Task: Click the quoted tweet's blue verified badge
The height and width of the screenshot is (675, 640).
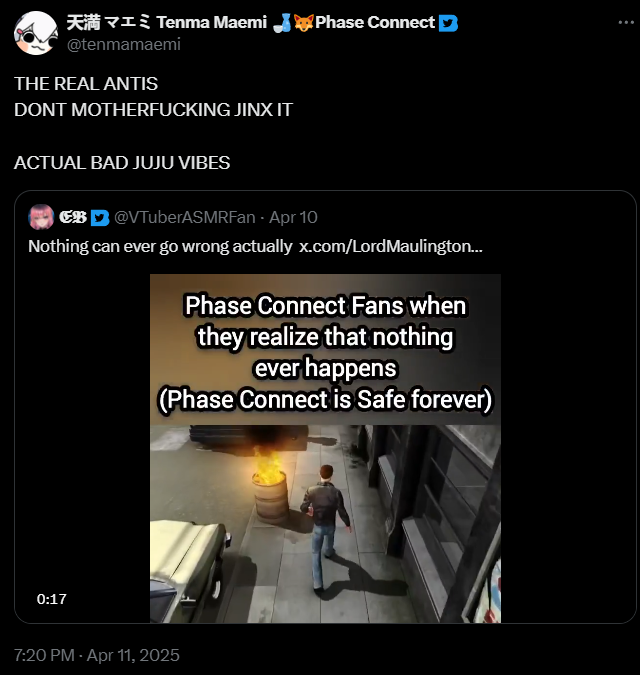Action: pyautogui.click(x=100, y=217)
